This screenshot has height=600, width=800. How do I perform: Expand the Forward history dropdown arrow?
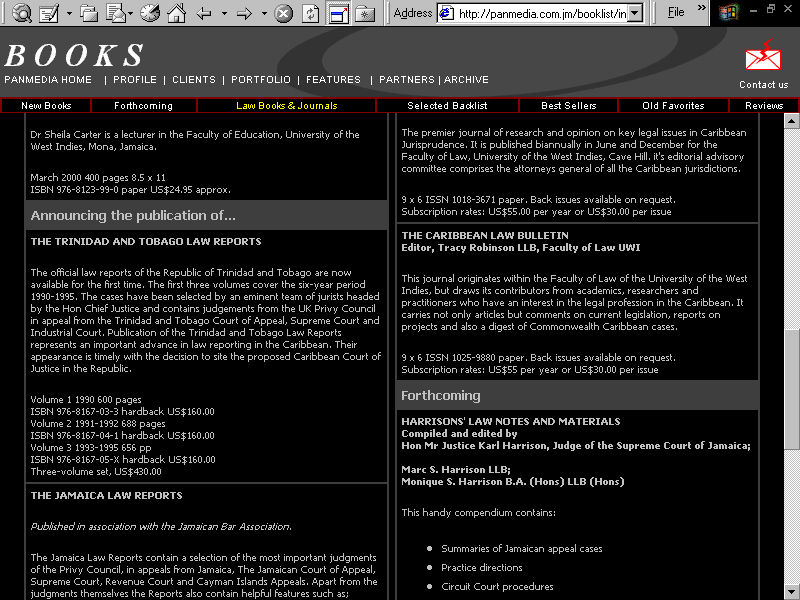coord(261,13)
